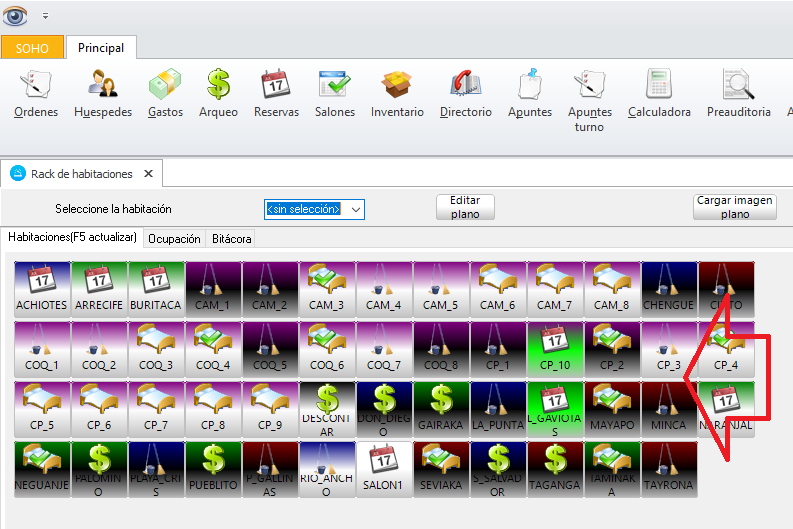Select room CP_10 tile
This screenshot has height=529, width=793.
(x=555, y=348)
